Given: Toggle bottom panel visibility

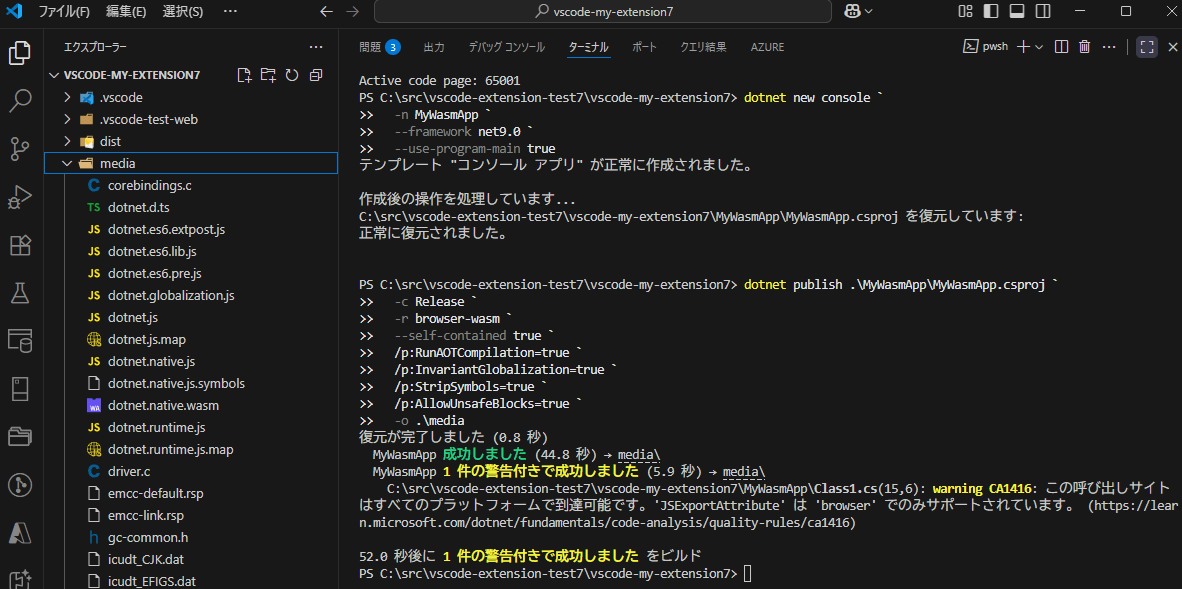Looking at the screenshot, I should point(1017,11).
